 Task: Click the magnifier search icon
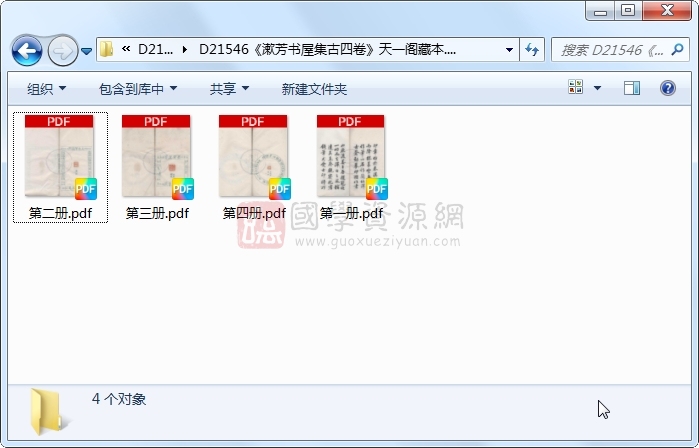tap(678, 49)
